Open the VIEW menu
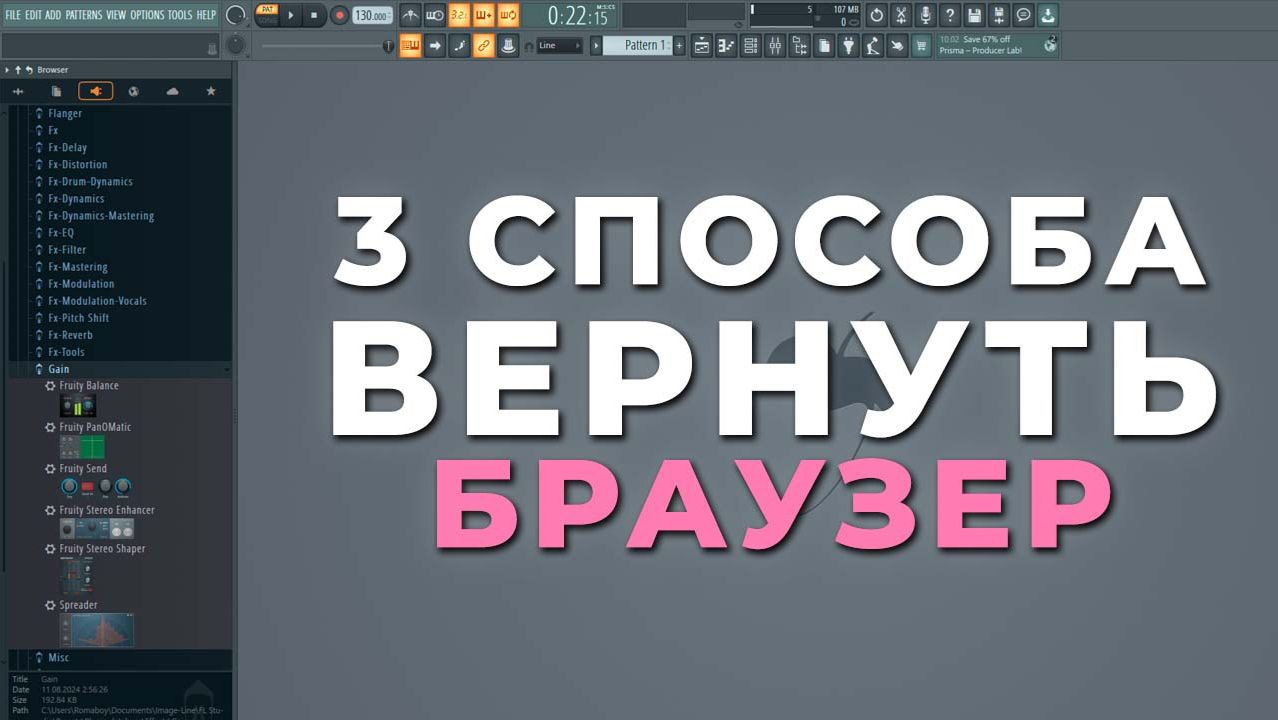 (x=116, y=15)
